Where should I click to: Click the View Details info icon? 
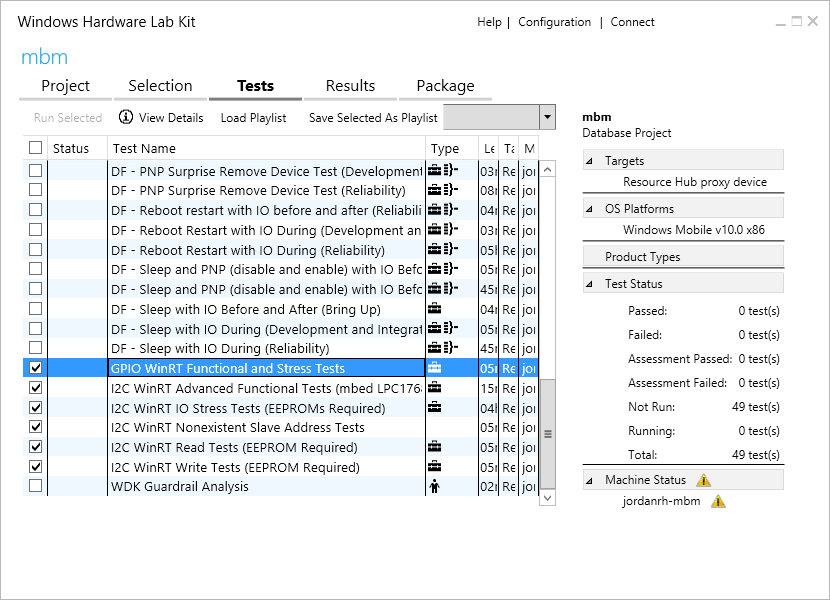click(126, 117)
